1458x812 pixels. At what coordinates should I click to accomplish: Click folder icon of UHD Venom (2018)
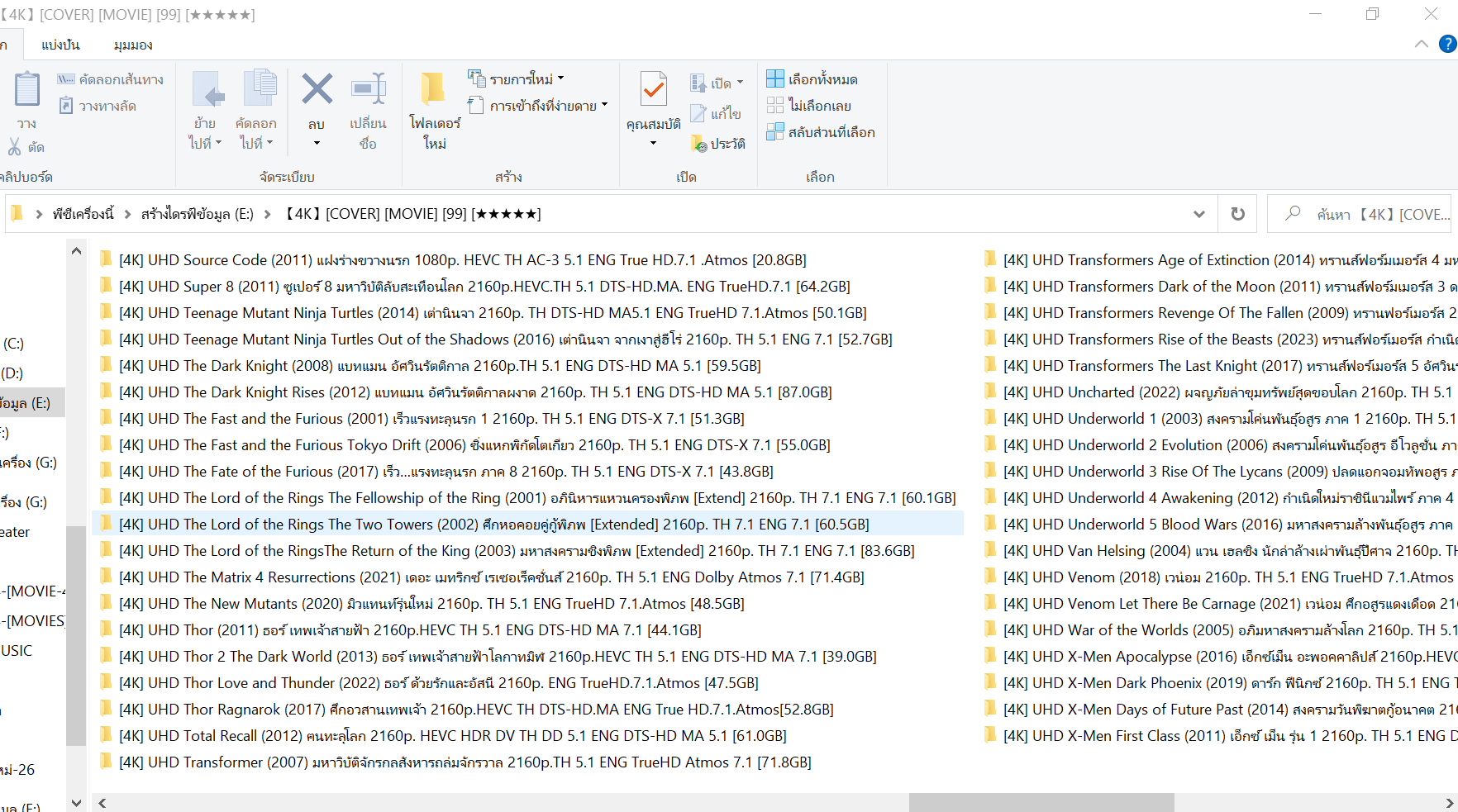[990, 577]
